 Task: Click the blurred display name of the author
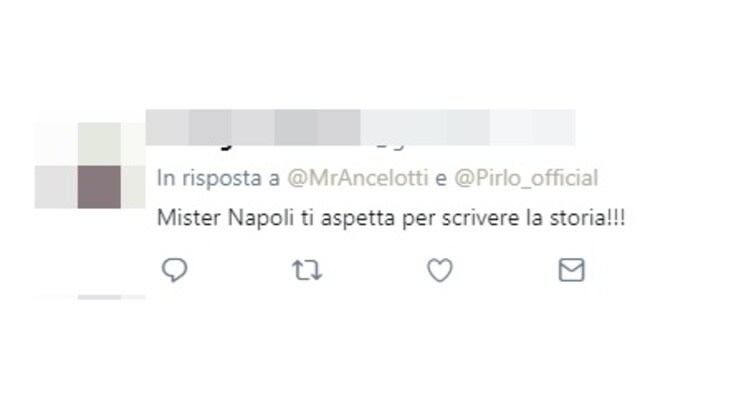point(360,127)
